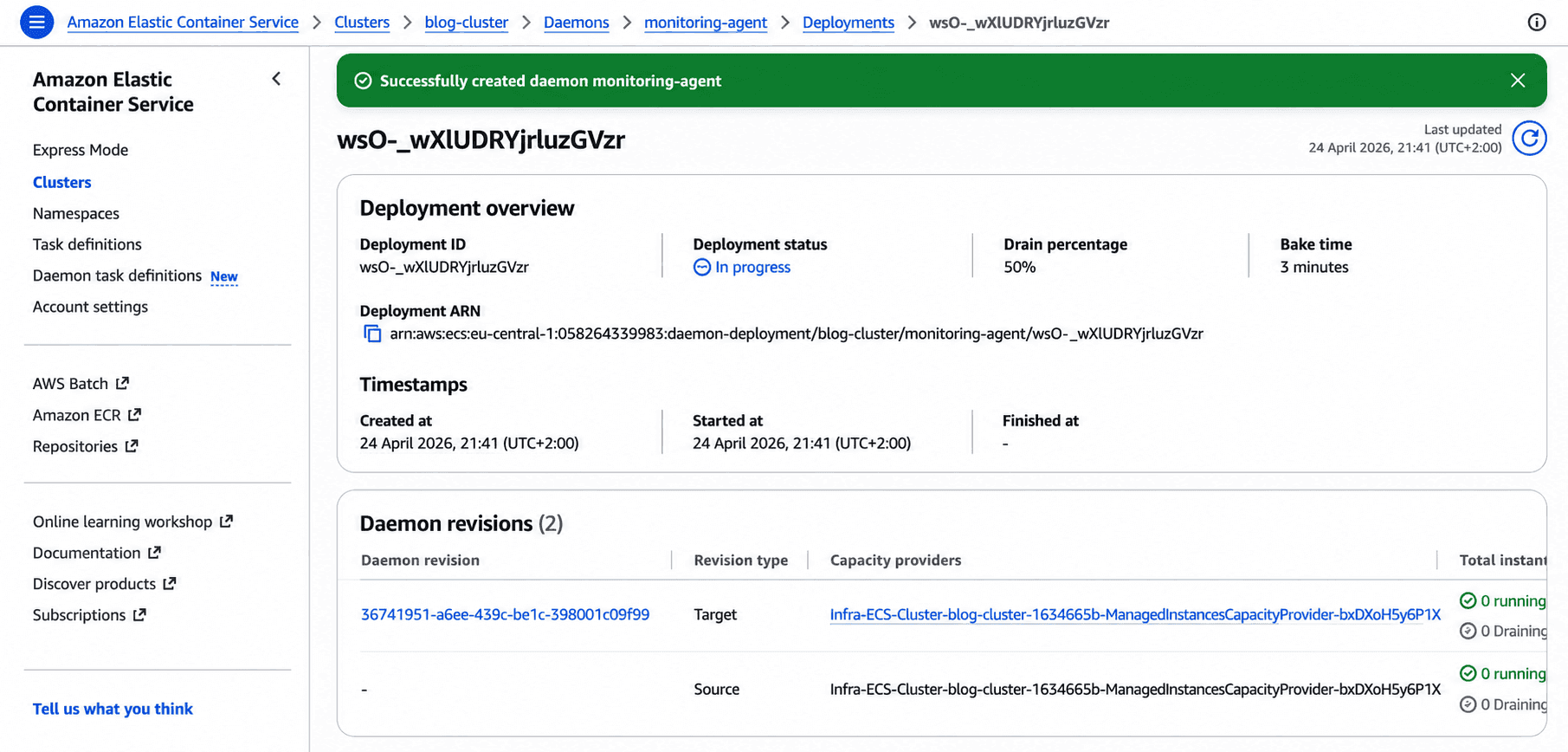Open Account settings
The image size is (1568, 752).
(x=90, y=307)
